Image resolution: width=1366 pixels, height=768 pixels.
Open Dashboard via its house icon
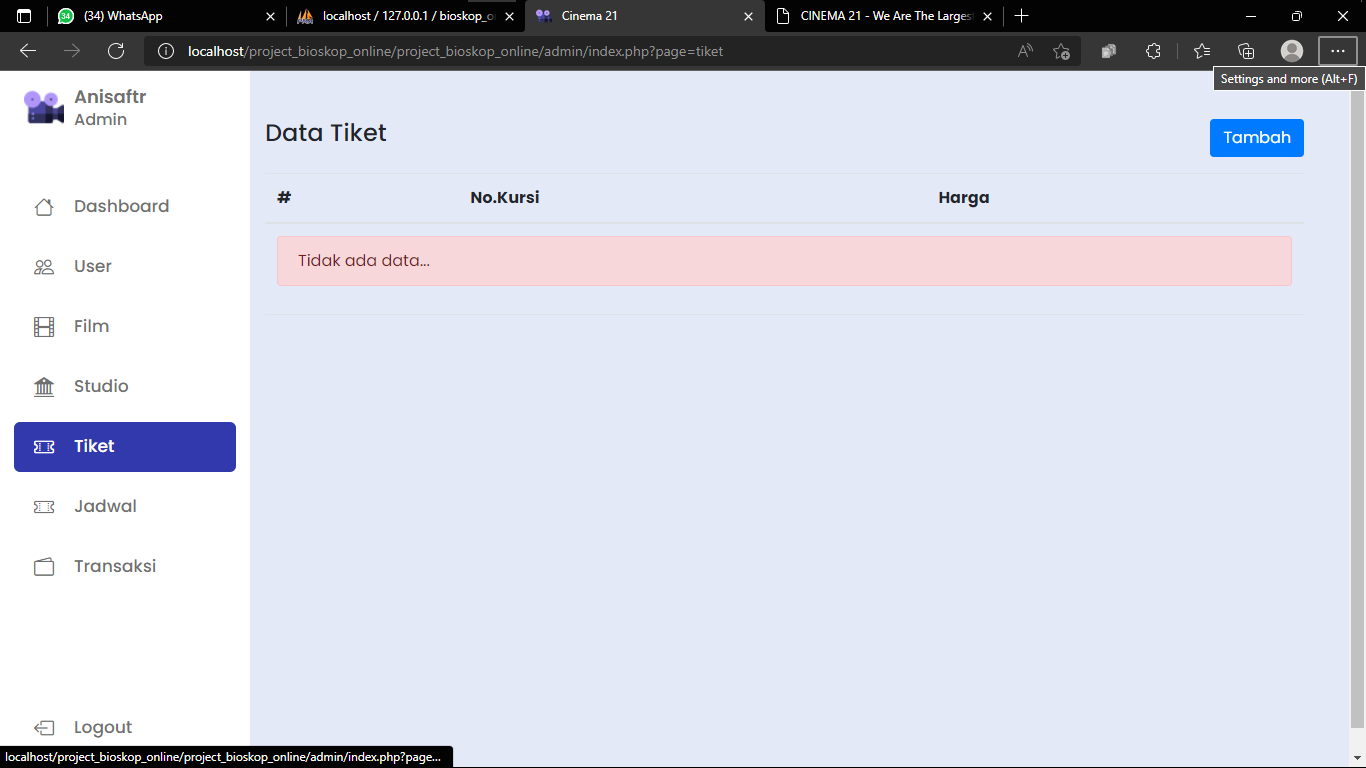pos(44,207)
